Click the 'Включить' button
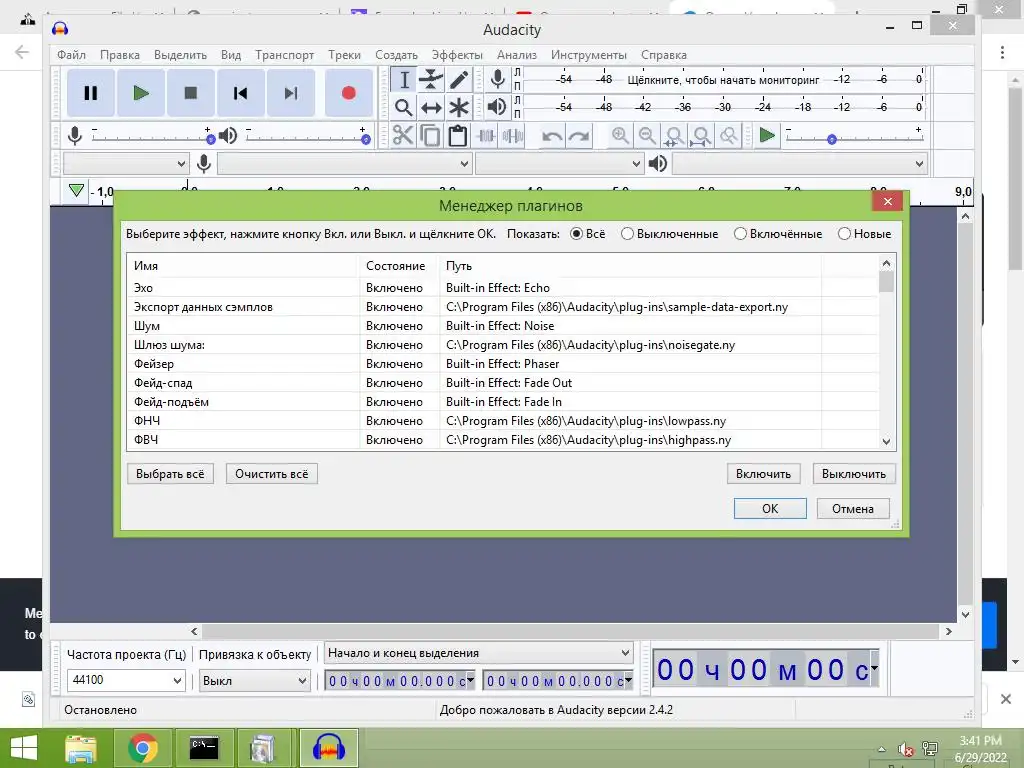 [x=763, y=473]
